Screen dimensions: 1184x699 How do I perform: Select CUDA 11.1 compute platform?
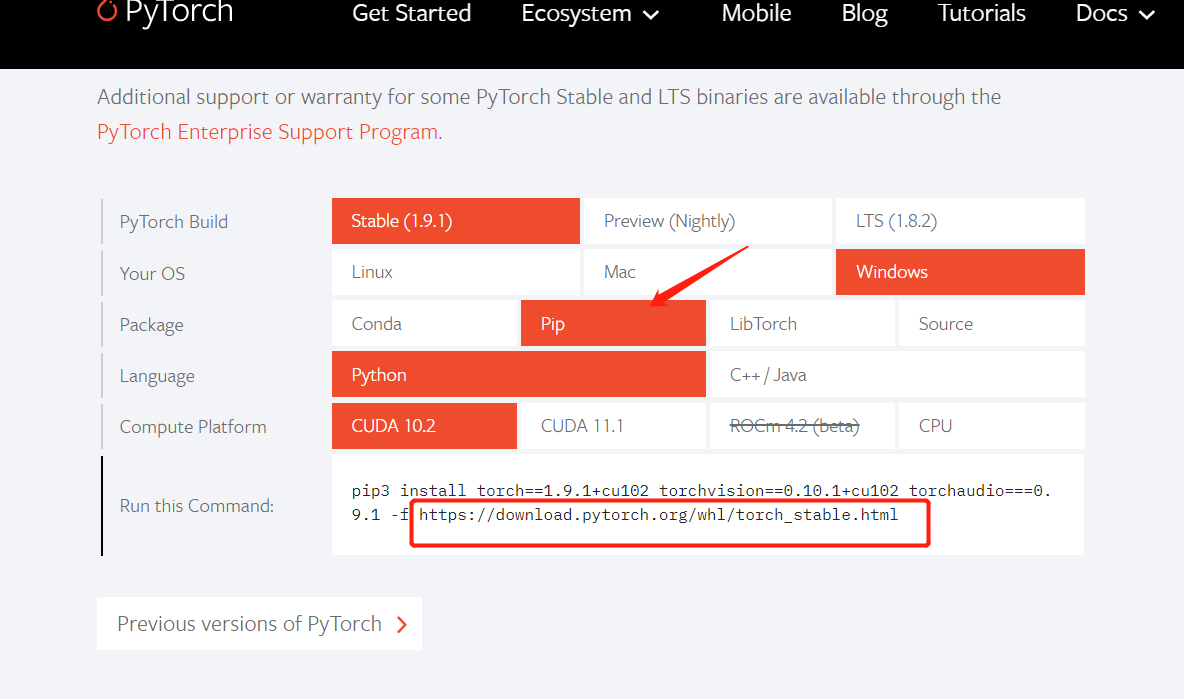pyautogui.click(x=612, y=426)
